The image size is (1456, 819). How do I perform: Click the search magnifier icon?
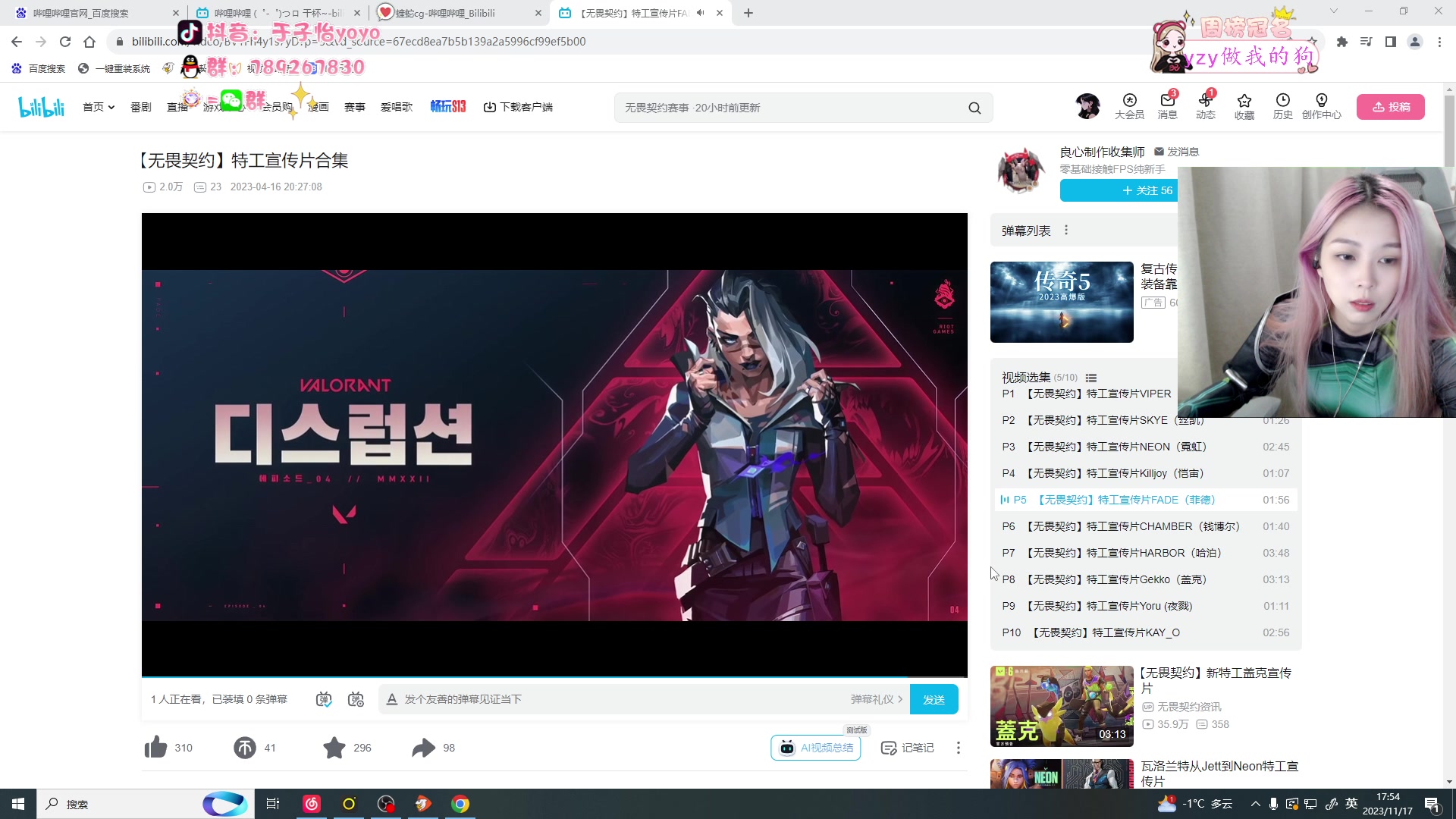(974, 108)
